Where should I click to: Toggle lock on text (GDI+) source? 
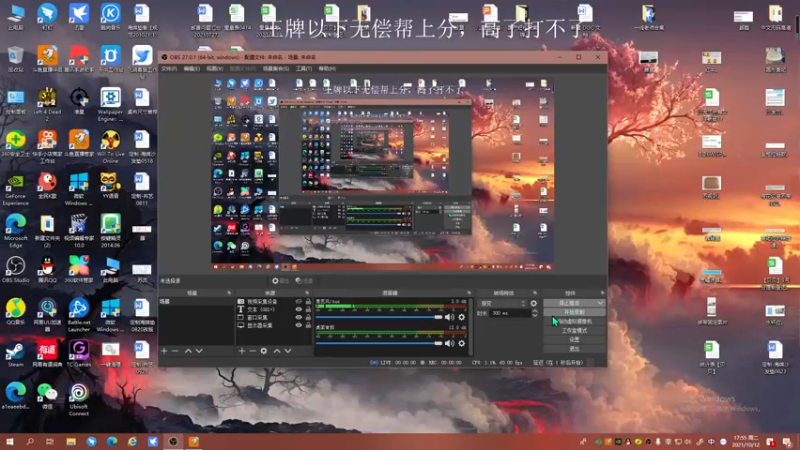tap(308, 309)
